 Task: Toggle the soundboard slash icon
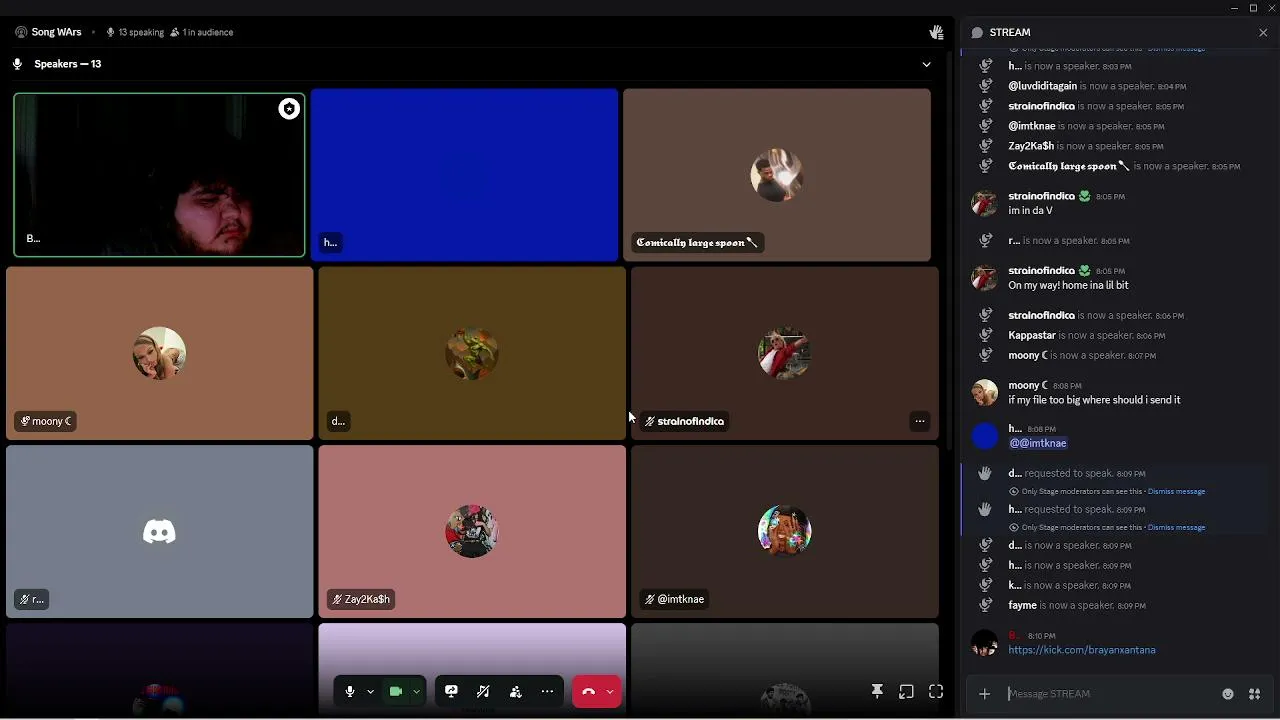pos(483,692)
